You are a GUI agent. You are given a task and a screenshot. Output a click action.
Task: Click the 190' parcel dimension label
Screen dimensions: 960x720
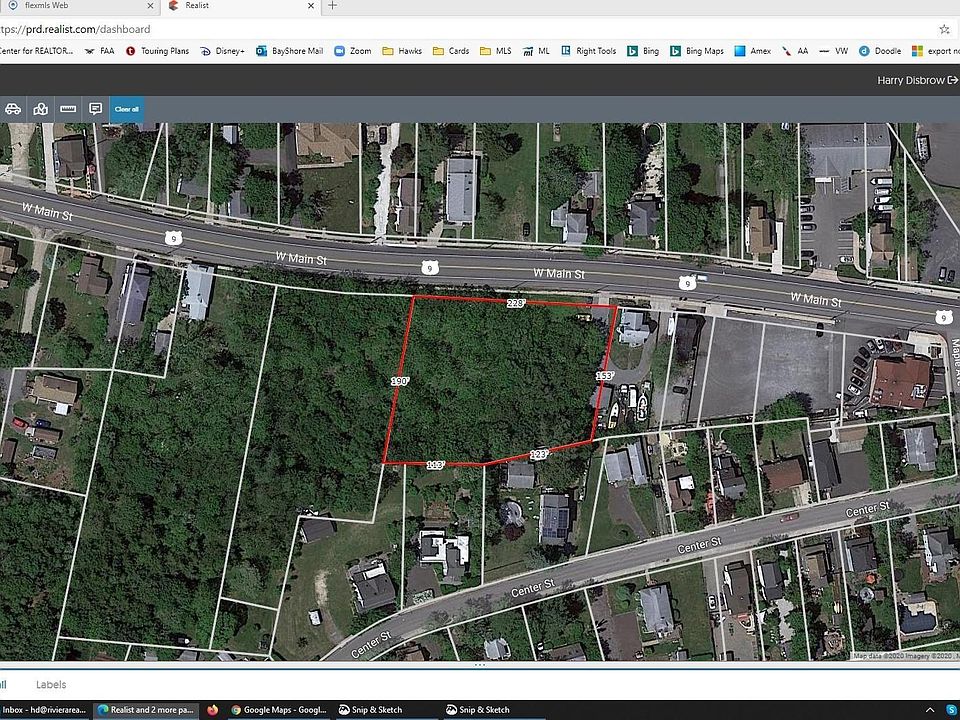coord(400,381)
